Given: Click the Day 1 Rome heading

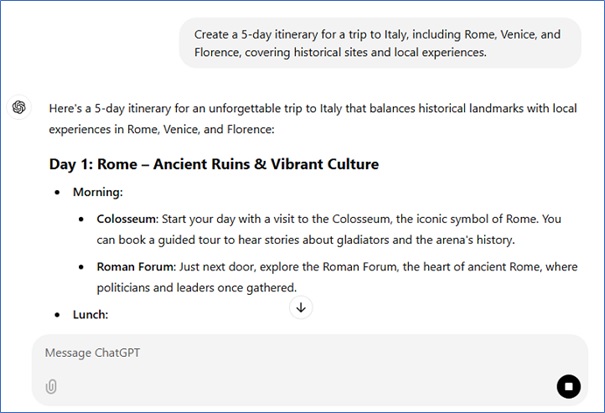Looking at the screenshot, I should [x=213, y=164].
